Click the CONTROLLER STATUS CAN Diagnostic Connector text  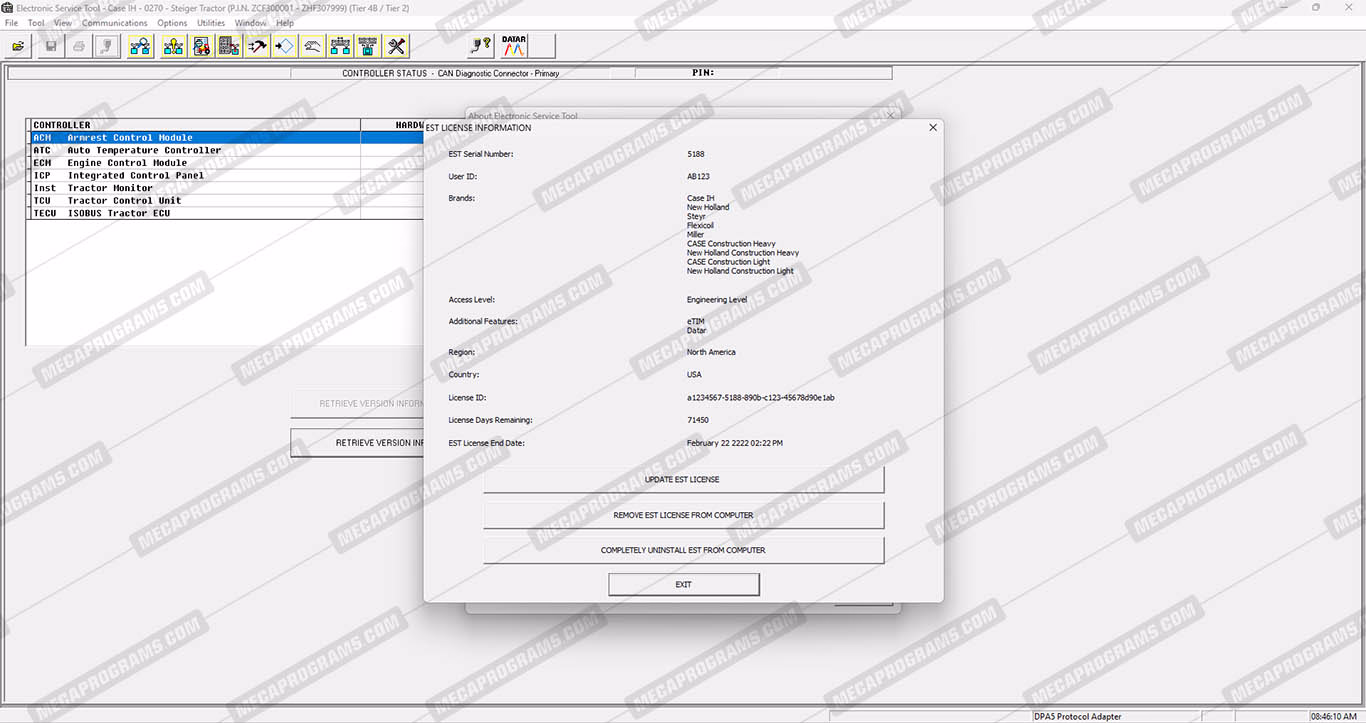coord(451,73)
